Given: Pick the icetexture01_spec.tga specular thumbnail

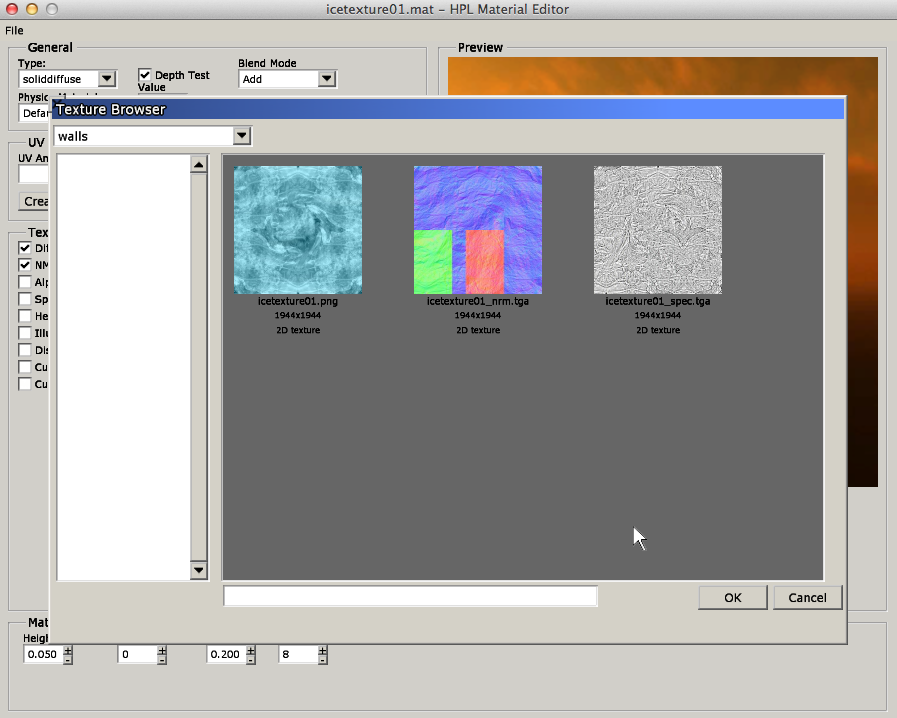Looking at the screenshot, I should 658,230.
